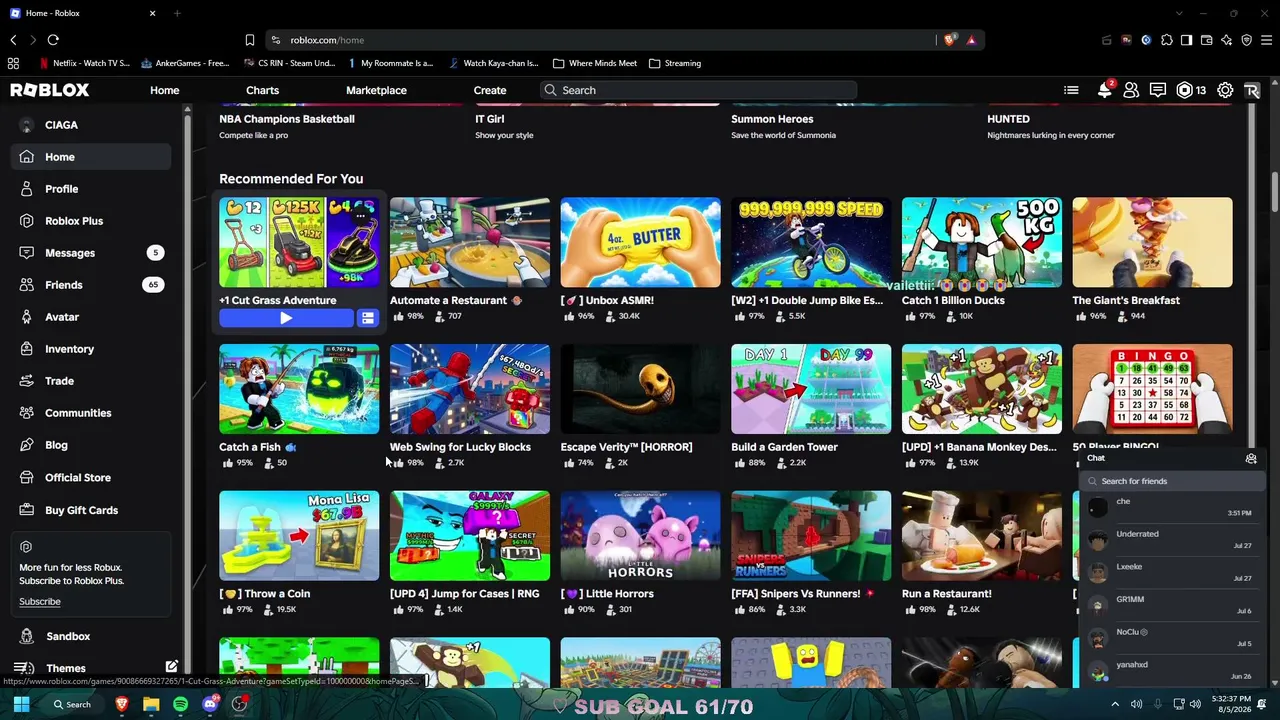Click the RoPro extension icon in the Roblox header
1280x720 pixels.
tap(1252, 90)
